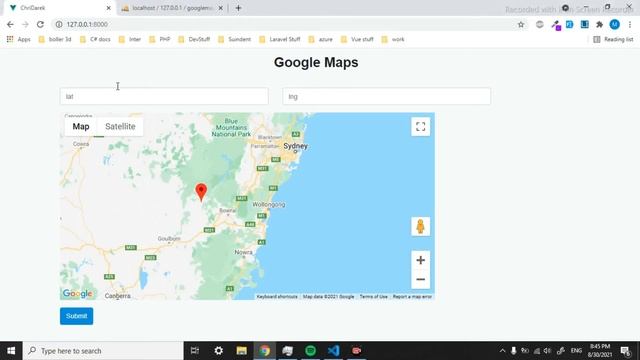
Task: Click the site info icon in address bar
Action: coord(59,24)
